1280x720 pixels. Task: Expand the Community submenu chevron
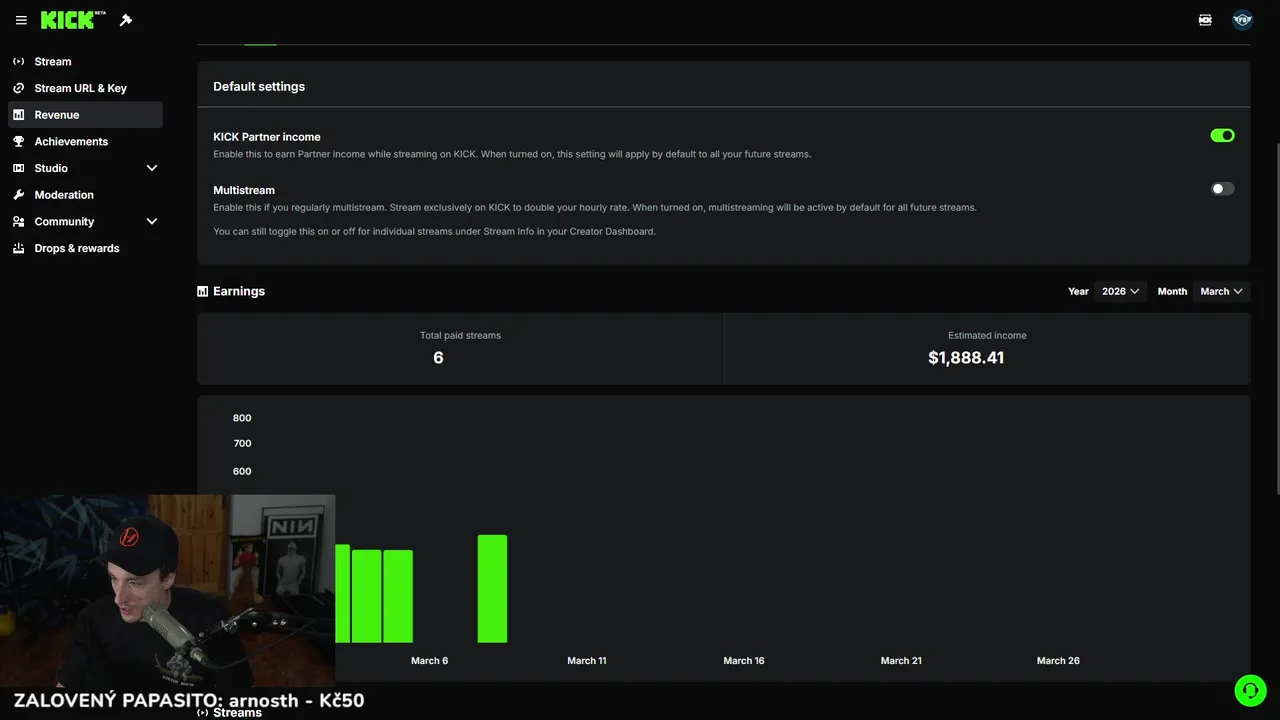(152, 221)
